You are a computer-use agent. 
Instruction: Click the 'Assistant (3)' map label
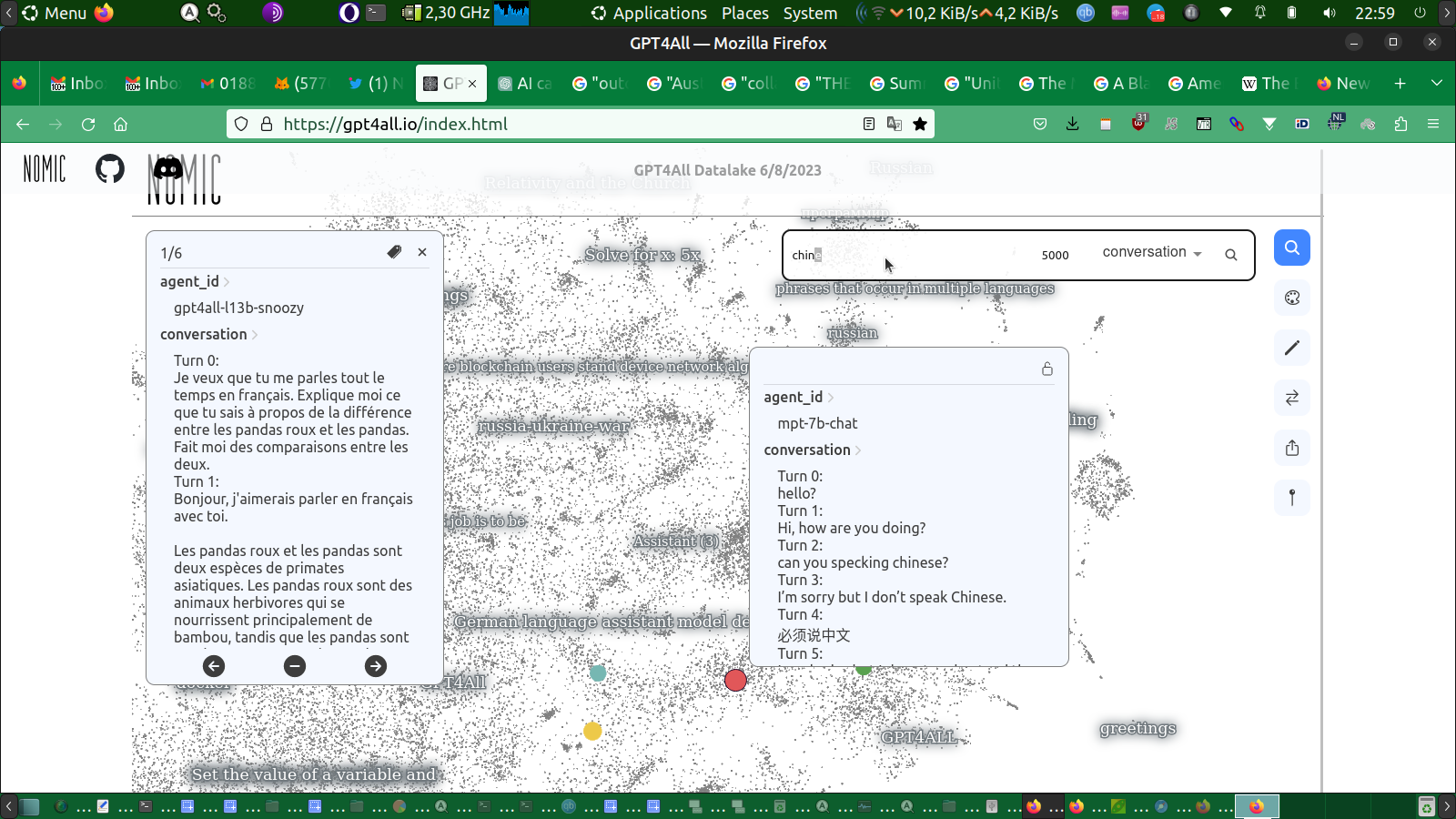tap(676, 541)
